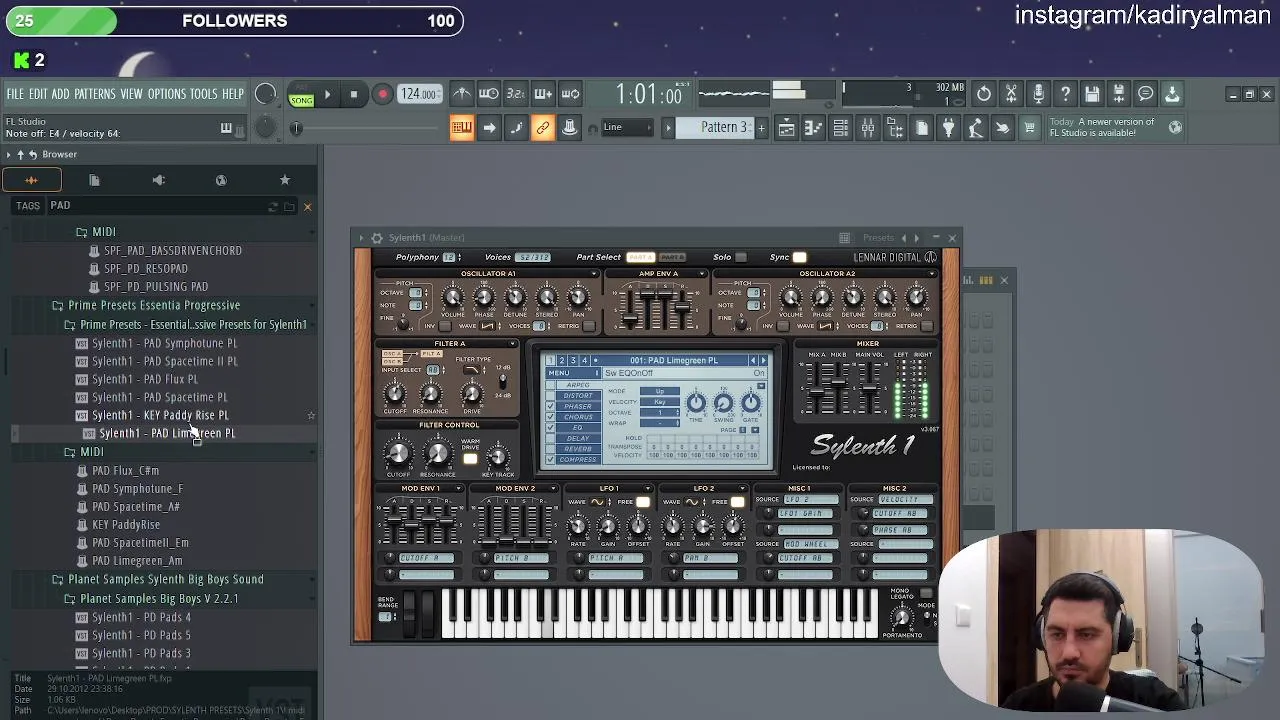This screenshot has height=720, width=1280.
Task: Open the OPTIONS menu
Action: [166, 94]
